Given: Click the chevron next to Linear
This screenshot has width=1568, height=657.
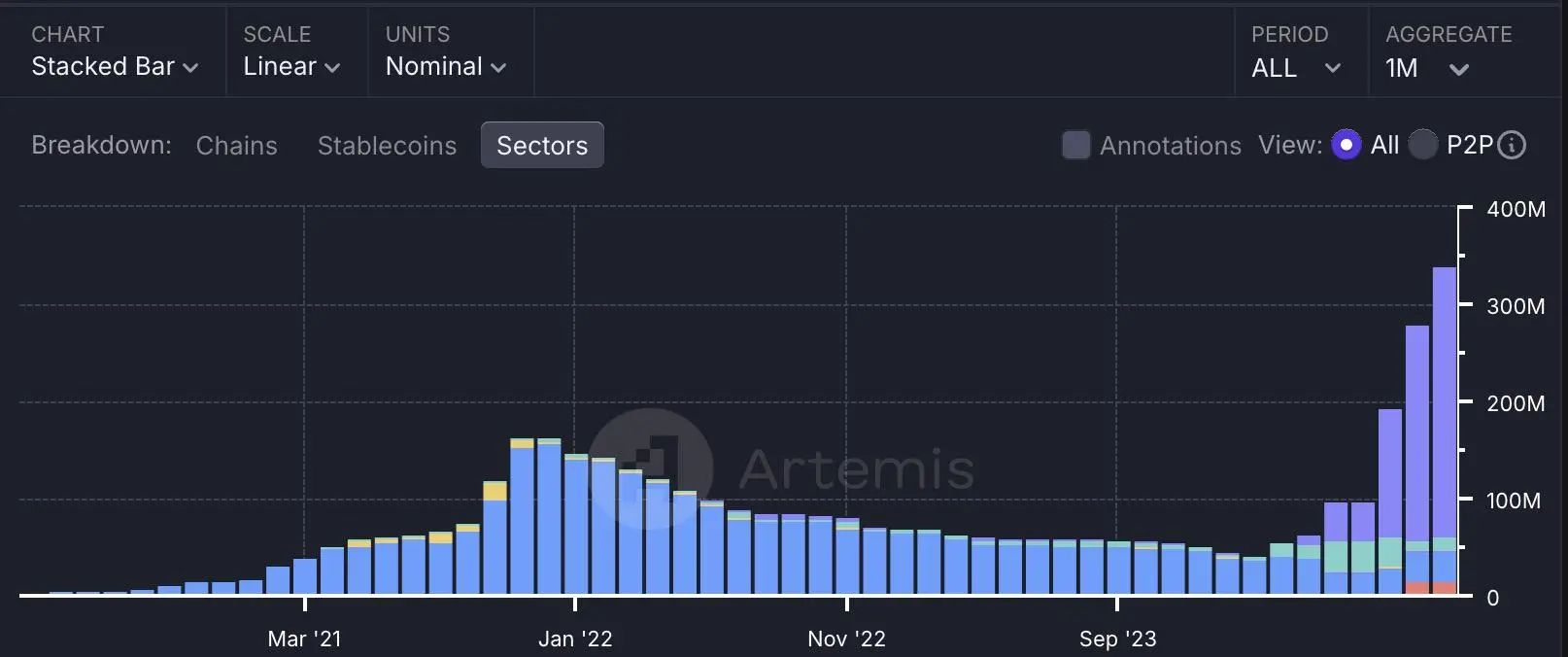Looking at the screenshot, I should pyautogui.click(x=332, y=68).
